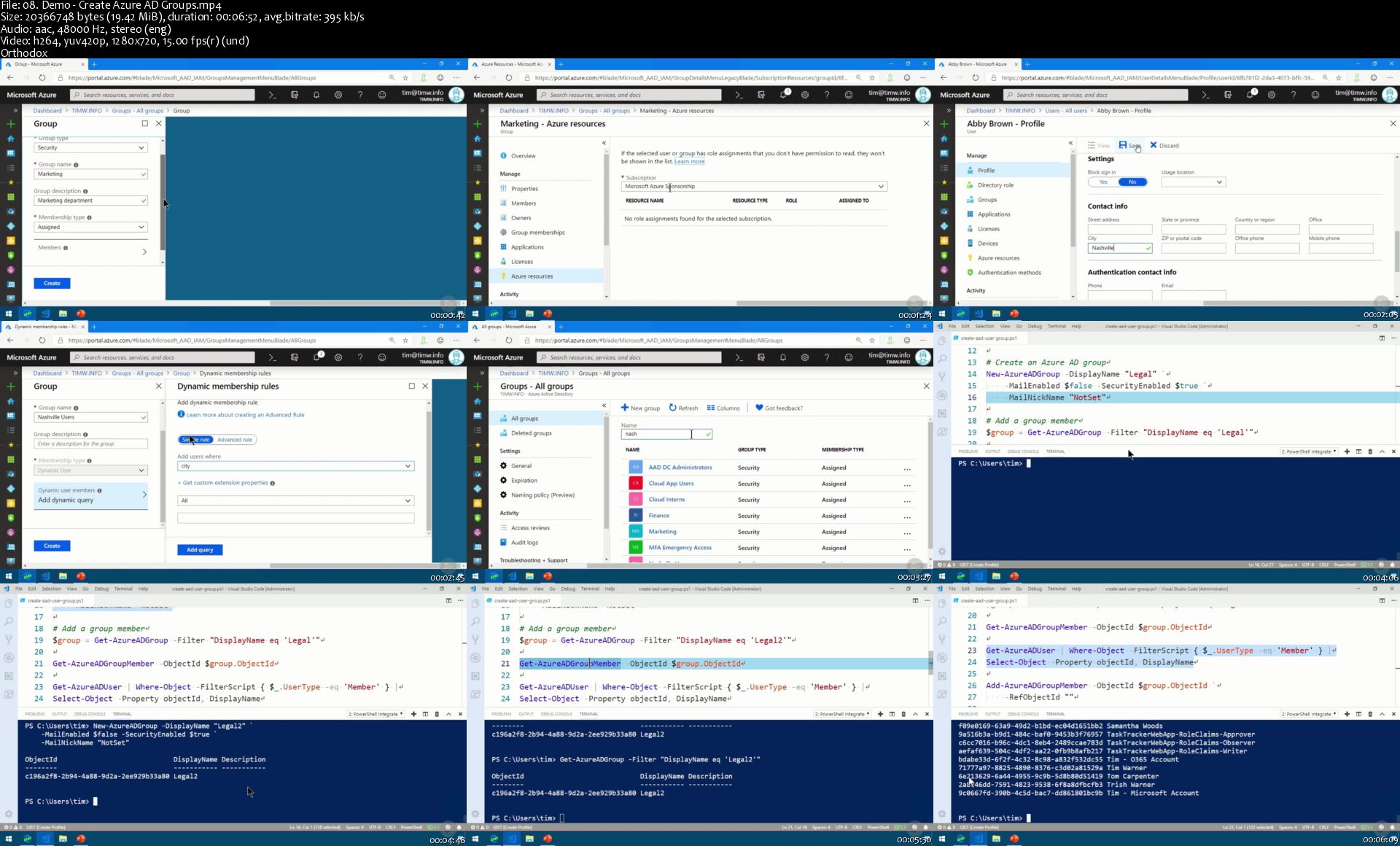Open Columns picker in All groups frame
This screenshot has height=846, width=1400.
(x=723, y=408)
